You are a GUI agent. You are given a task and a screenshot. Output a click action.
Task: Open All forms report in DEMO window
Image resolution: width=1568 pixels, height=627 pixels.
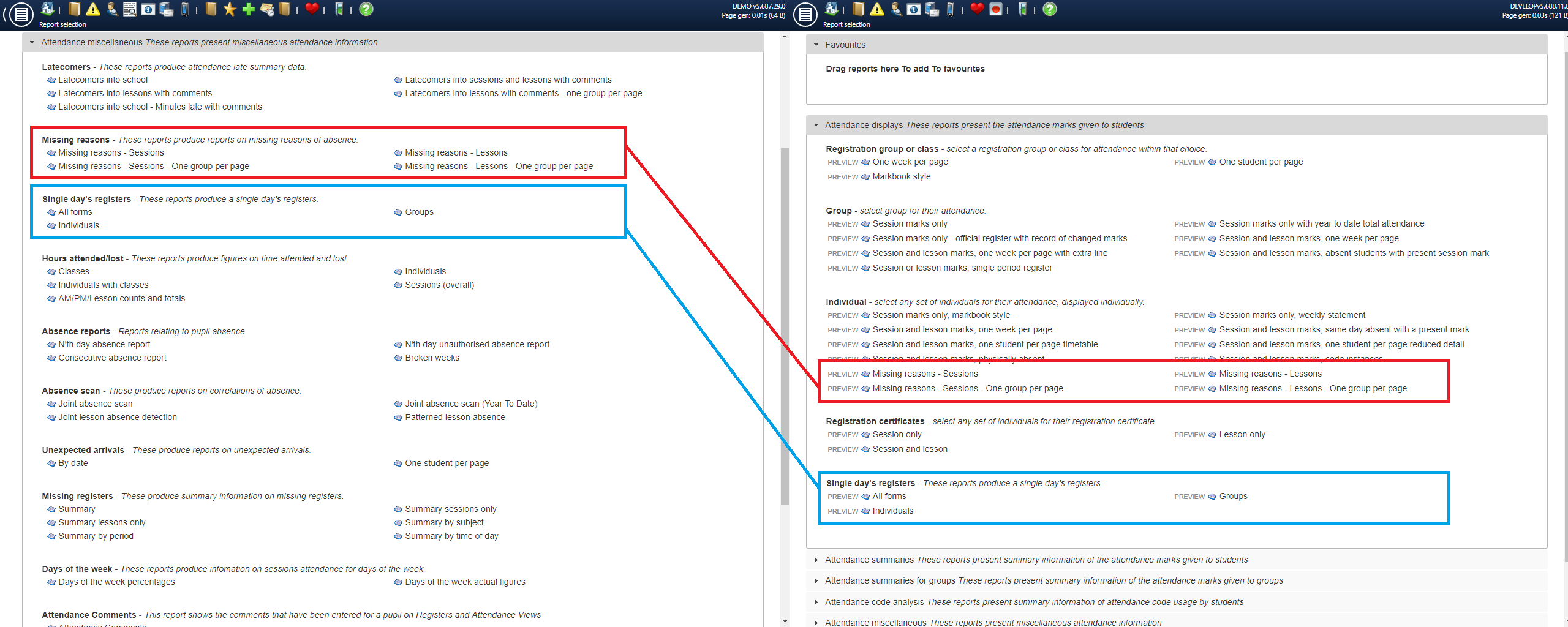click(75, 212)
